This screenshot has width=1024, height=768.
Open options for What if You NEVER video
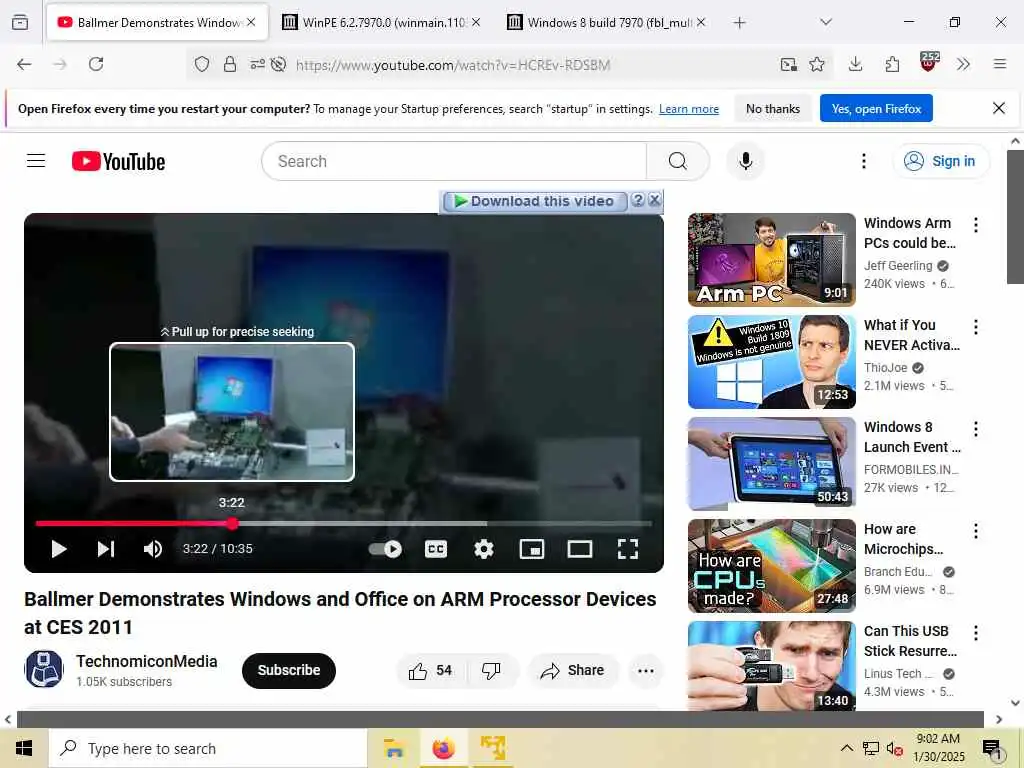(x=976, y=327)
